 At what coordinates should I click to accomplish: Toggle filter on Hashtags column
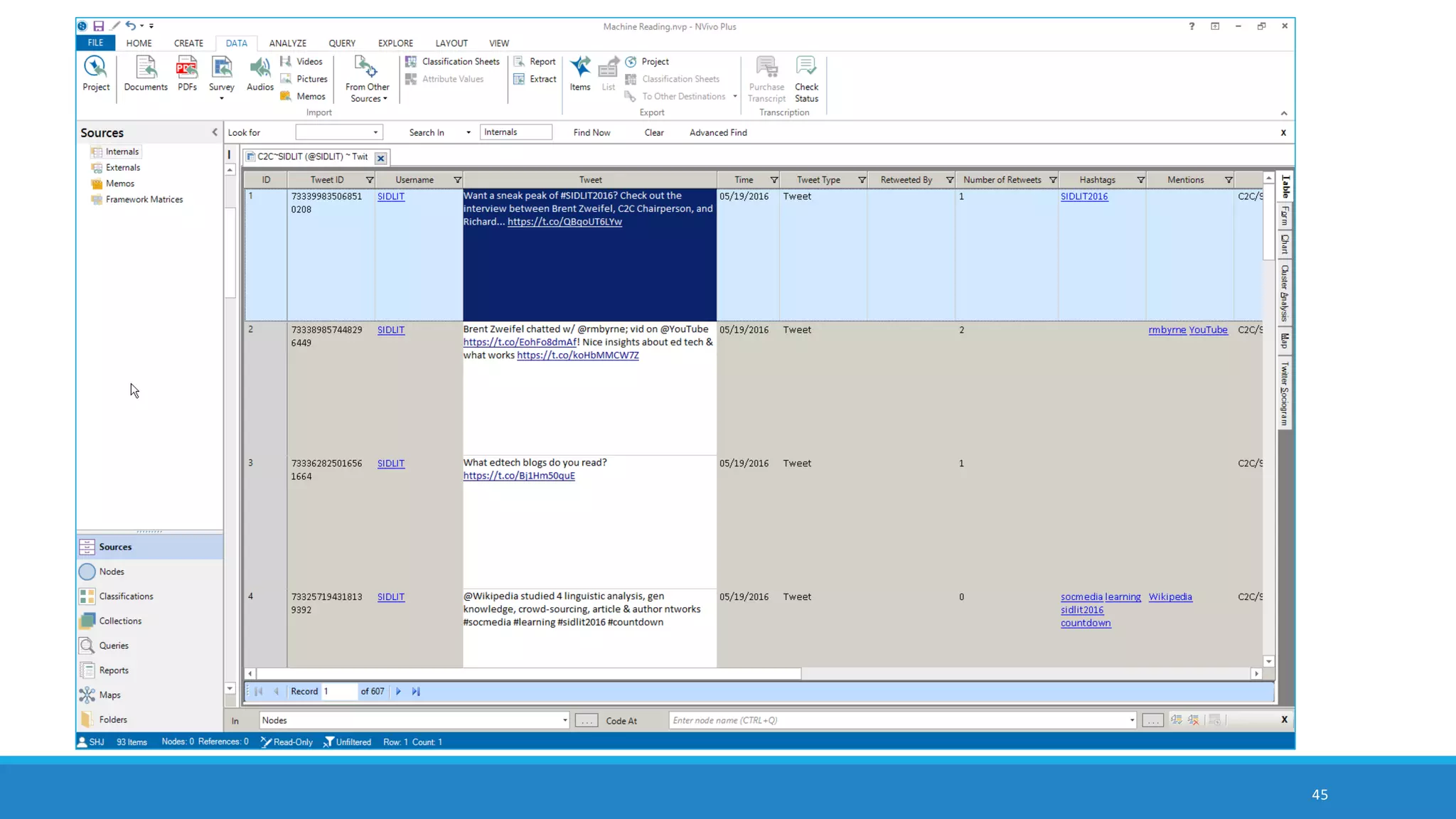[1140, 180]
